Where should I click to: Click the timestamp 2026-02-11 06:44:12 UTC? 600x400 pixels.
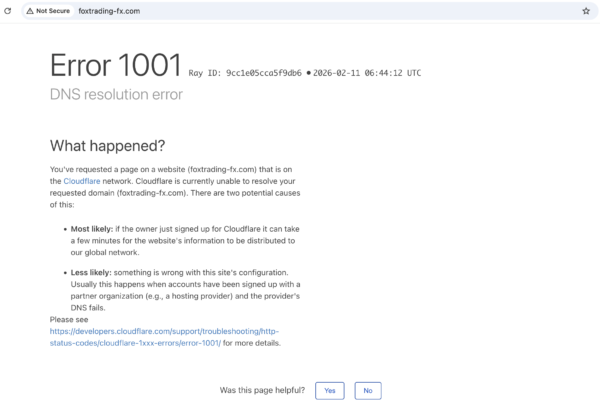[x=367, y=73]
